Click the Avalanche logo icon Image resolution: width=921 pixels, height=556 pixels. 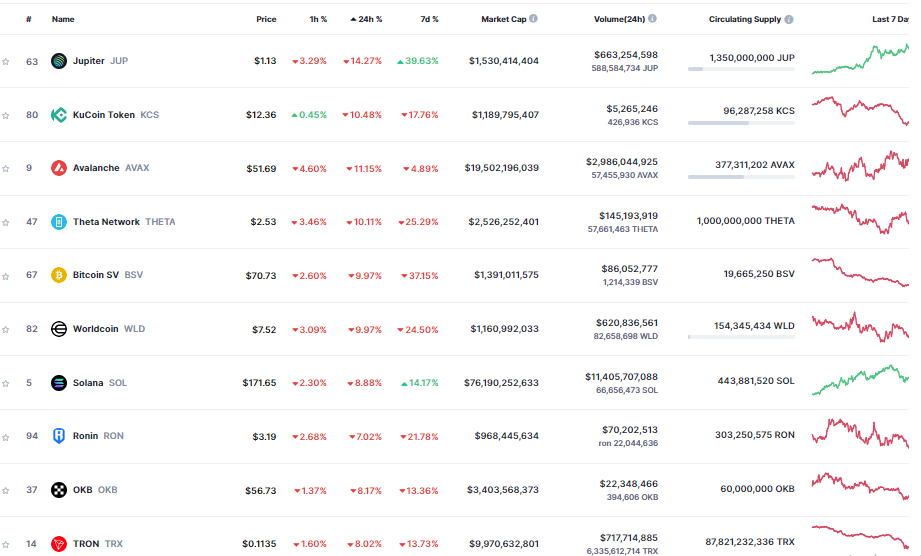point(59,168)
